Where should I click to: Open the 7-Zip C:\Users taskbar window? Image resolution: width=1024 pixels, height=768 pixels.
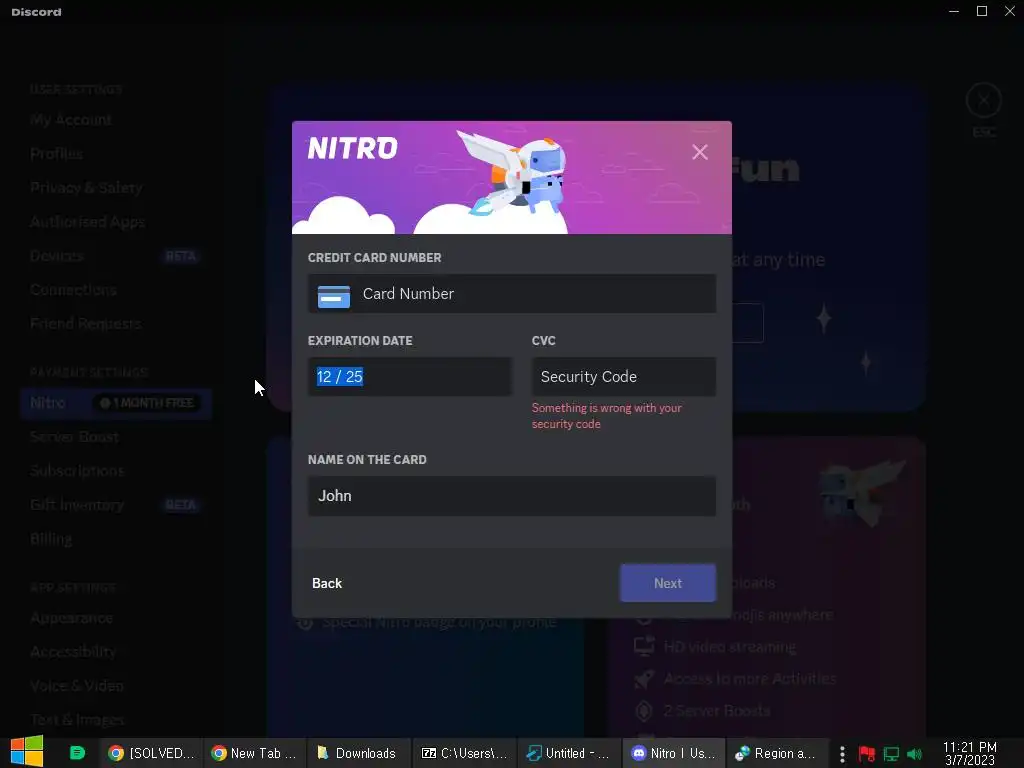[464, 753]
